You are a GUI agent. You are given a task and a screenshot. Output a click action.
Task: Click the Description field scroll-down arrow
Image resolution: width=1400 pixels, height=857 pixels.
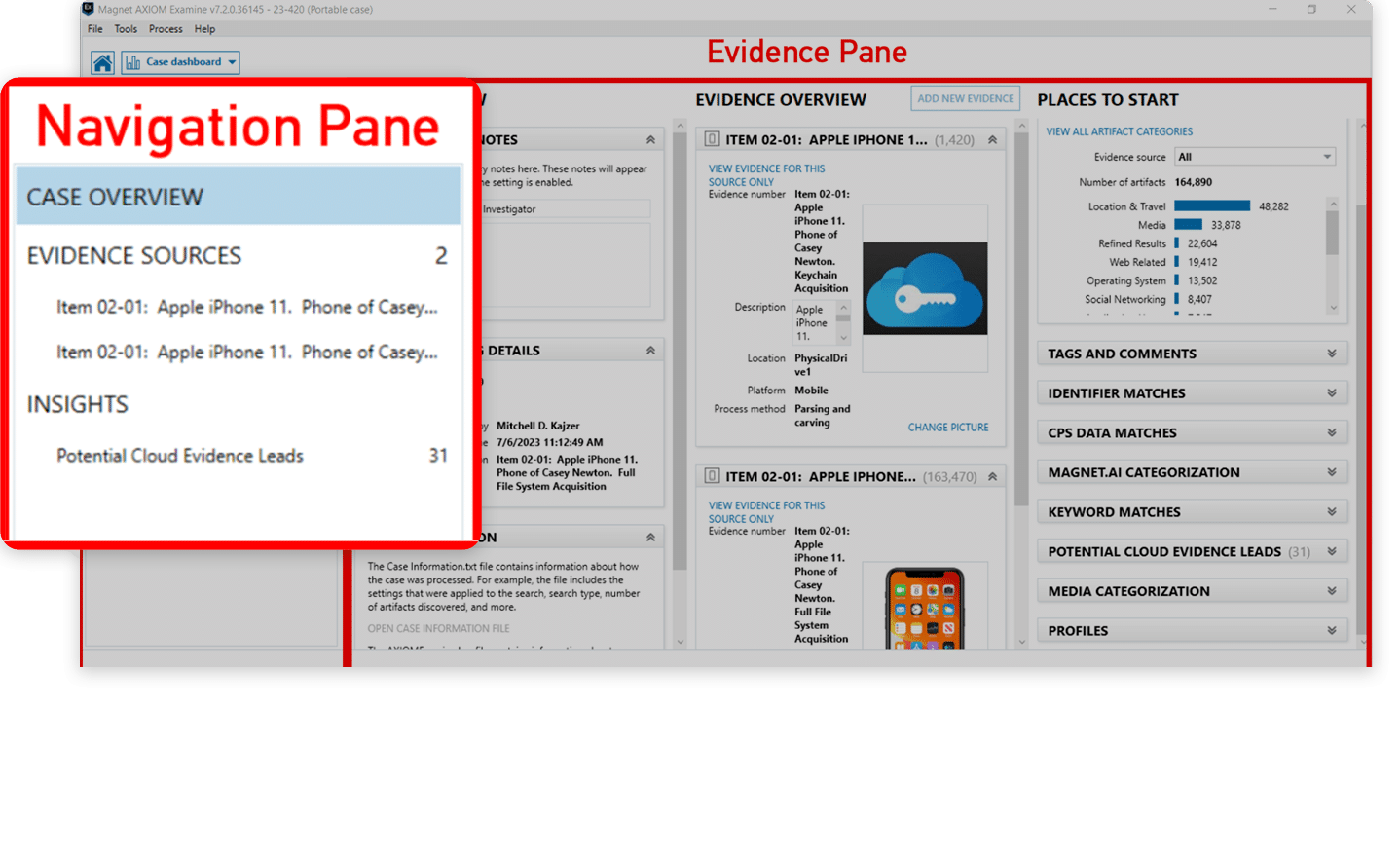pyautogui.click(x=843, y=338)
